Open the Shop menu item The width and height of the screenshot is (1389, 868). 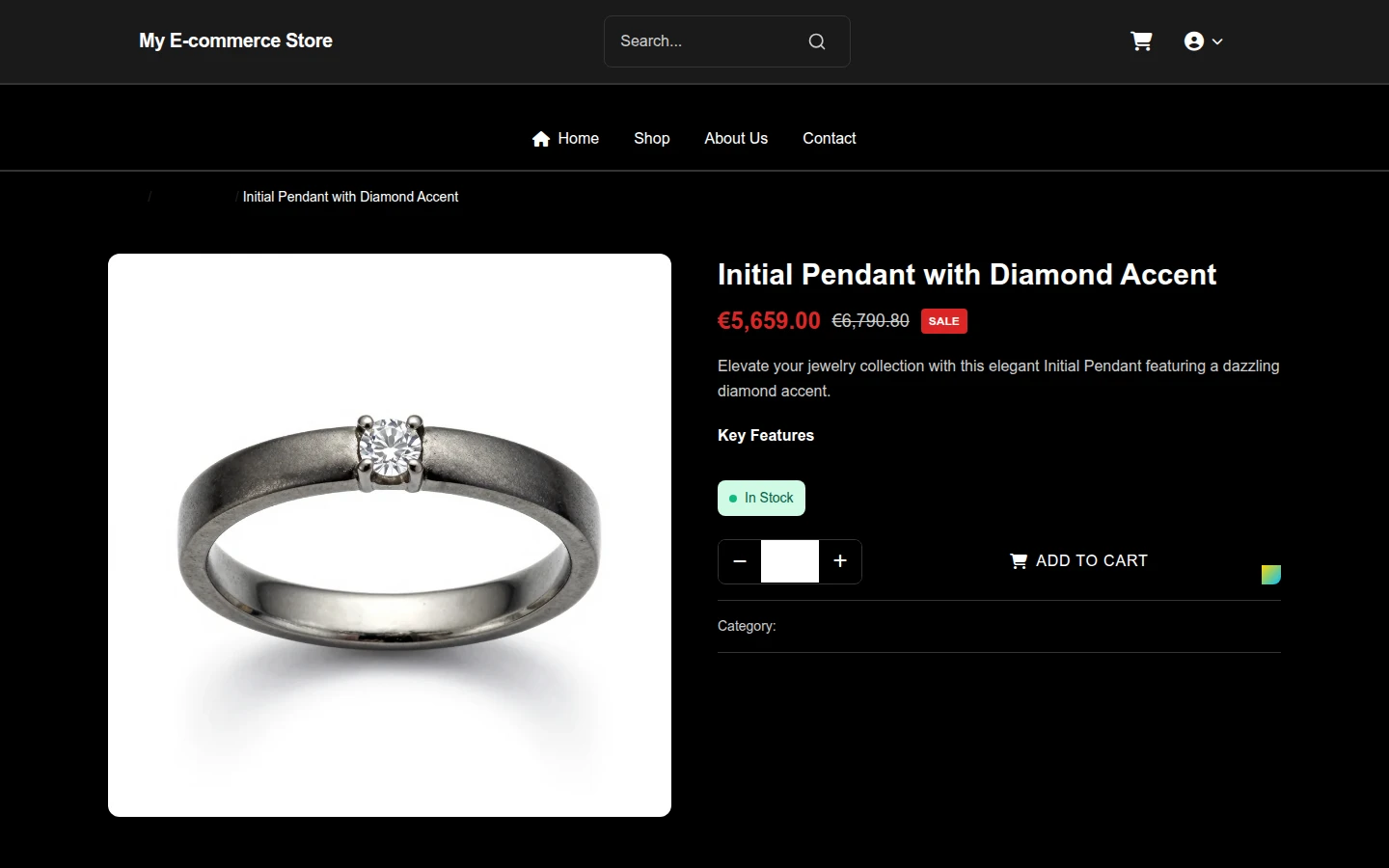click(652, 139)
